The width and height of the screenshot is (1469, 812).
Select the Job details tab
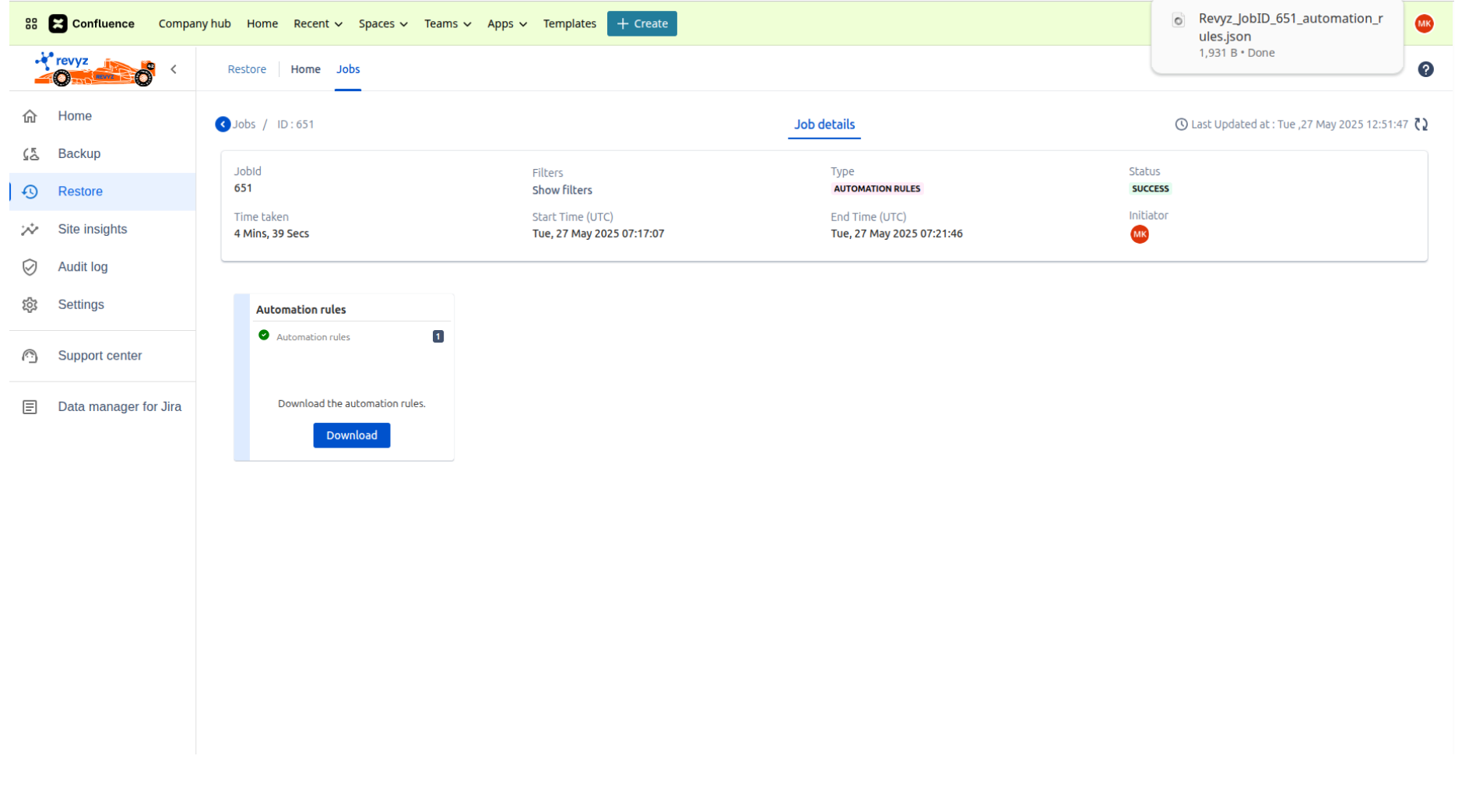824,125
